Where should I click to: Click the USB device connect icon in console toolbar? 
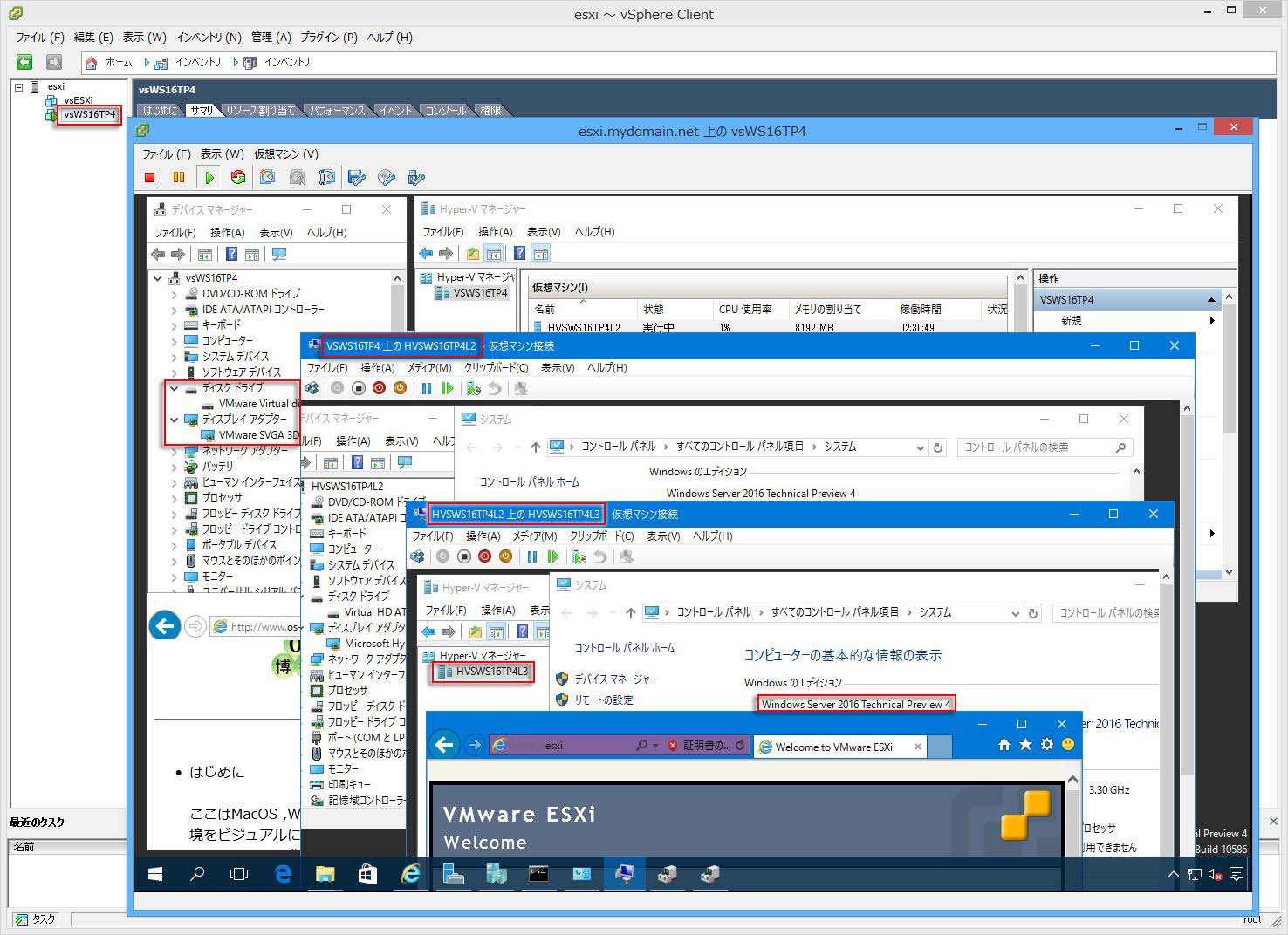coord(416,177)
